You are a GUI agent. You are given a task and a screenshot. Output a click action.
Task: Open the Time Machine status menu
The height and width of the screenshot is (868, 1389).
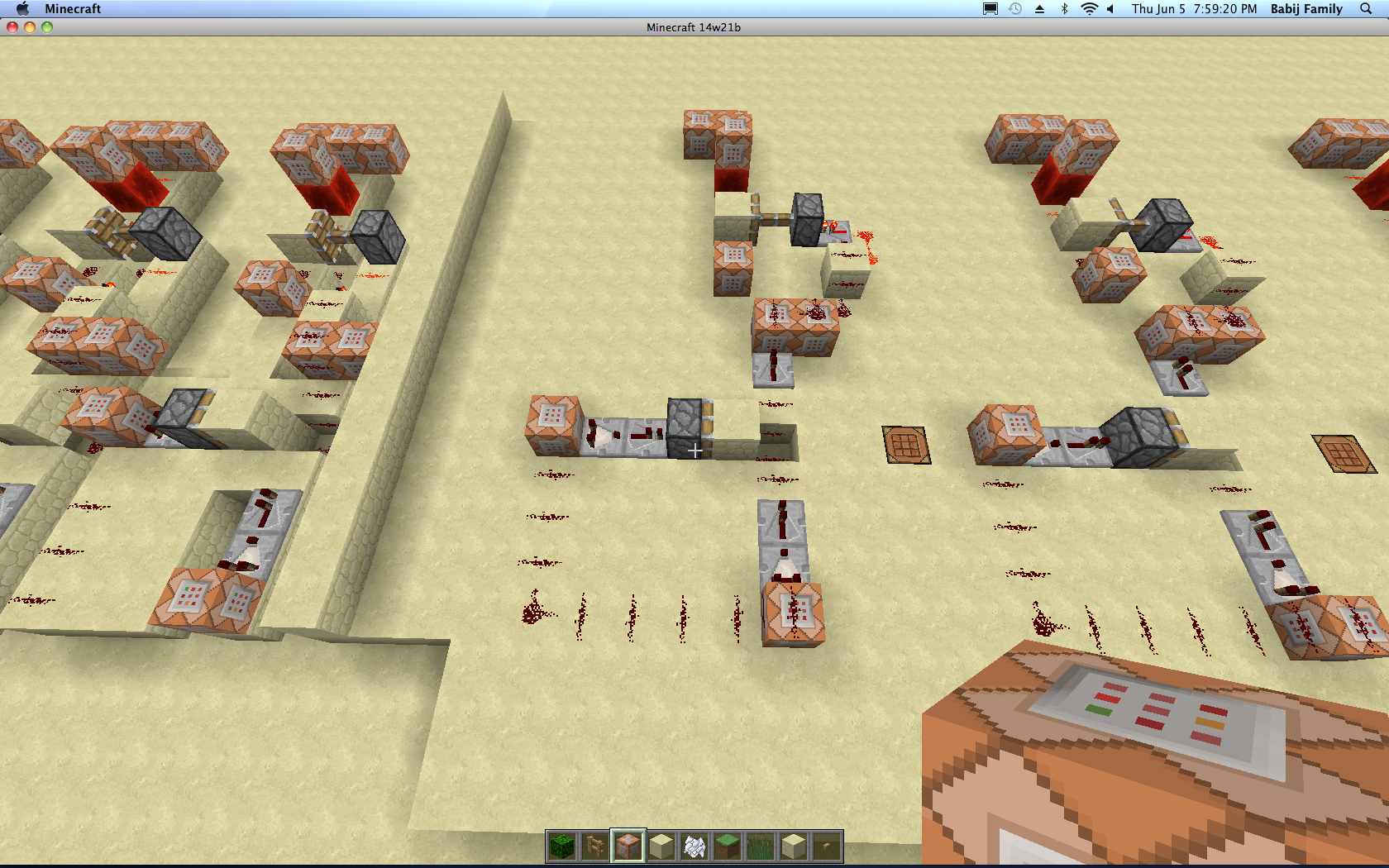pos(1015,8)
